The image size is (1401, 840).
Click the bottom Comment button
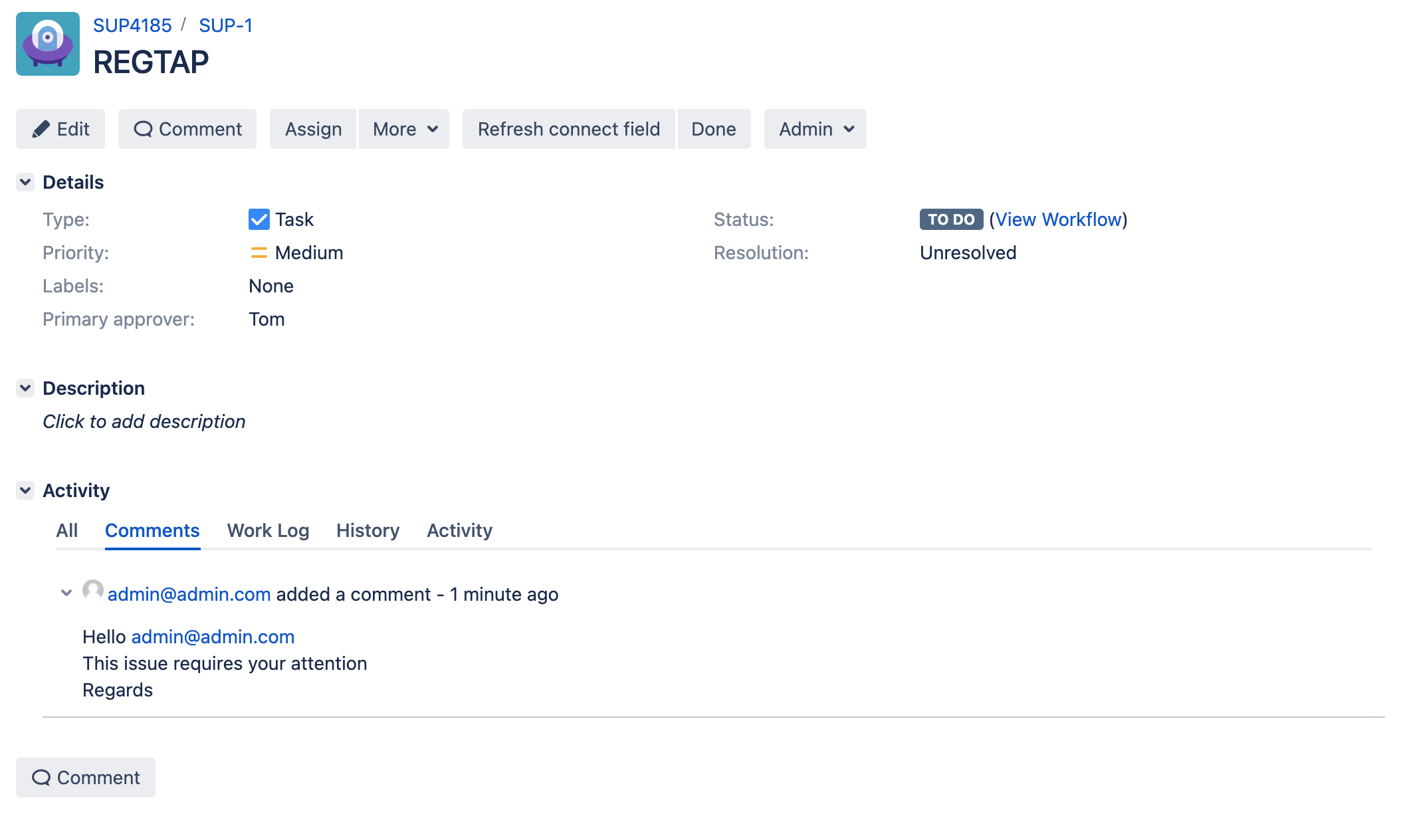point(86,778)
